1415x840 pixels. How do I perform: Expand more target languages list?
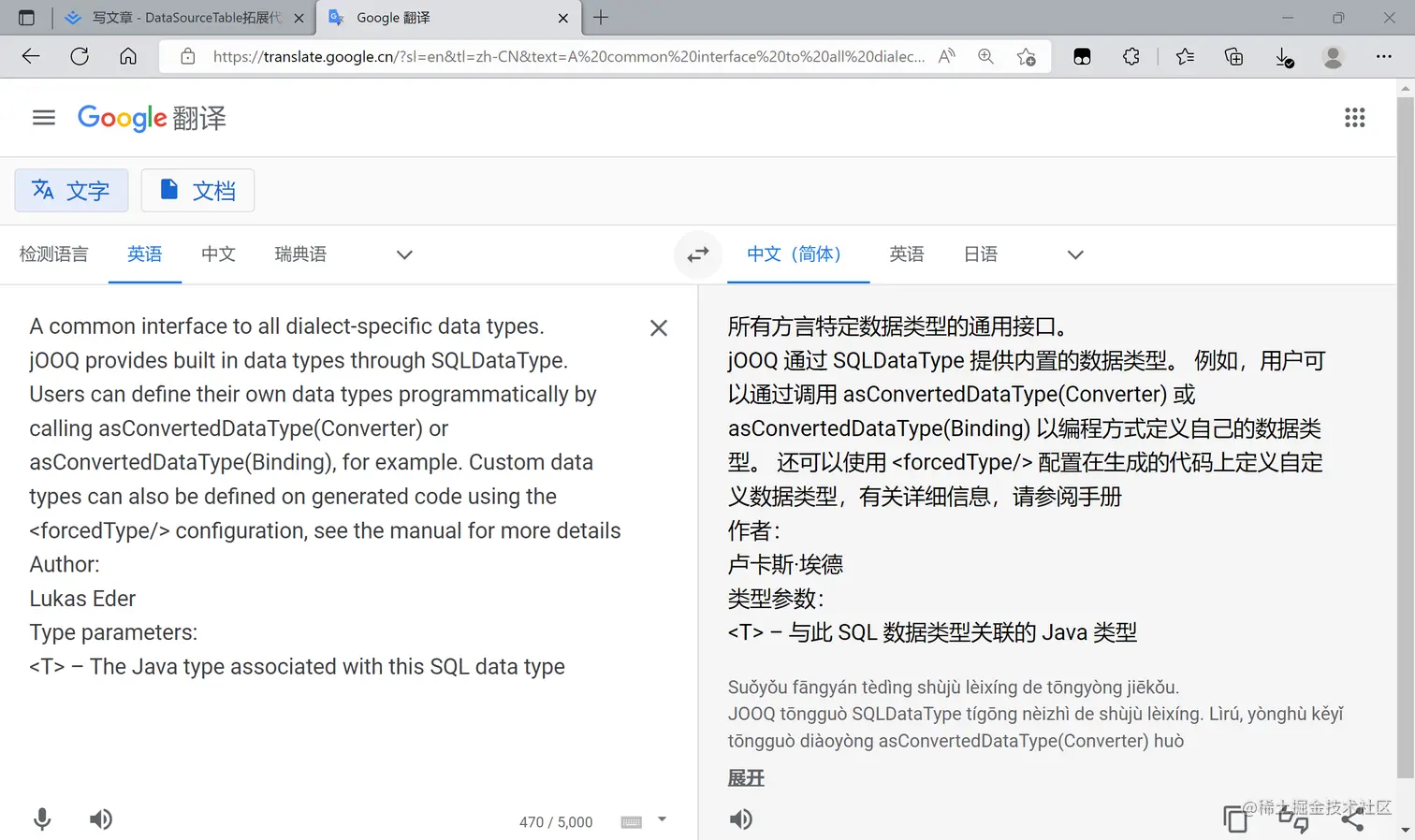1075,254
